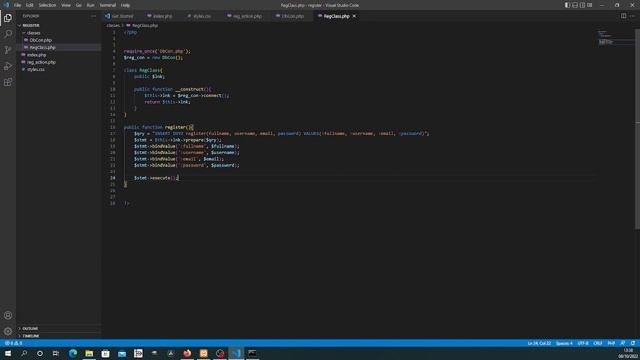This screenshot has width=640, height=360.
Task: Click the CRLF line ending status item
Action: 598,343
